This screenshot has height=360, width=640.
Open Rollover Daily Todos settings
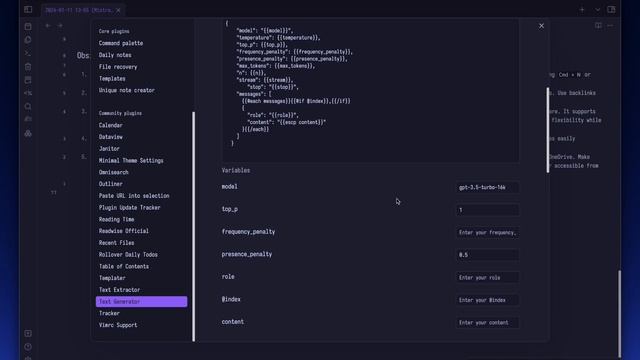[128, 255]
